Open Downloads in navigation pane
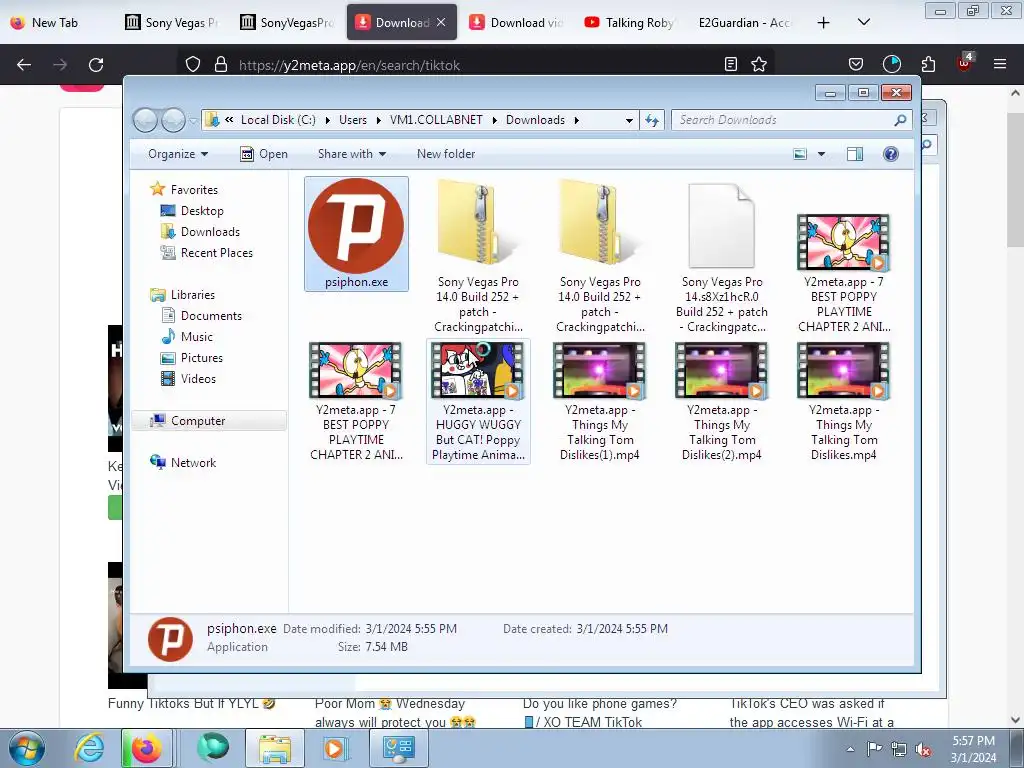The width and height of the screenshot is (1024, 768). coord(210,232)
